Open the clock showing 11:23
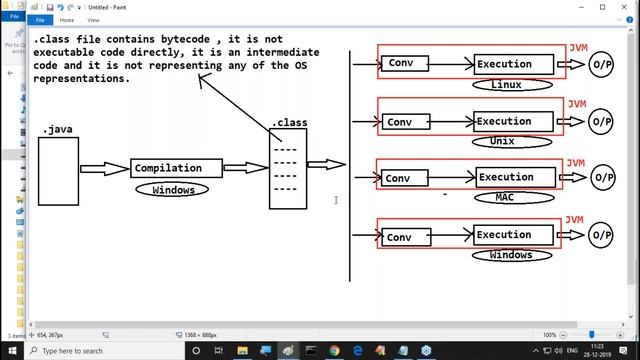The height and width of the screenshot is (360, 640). click(597, 351)
